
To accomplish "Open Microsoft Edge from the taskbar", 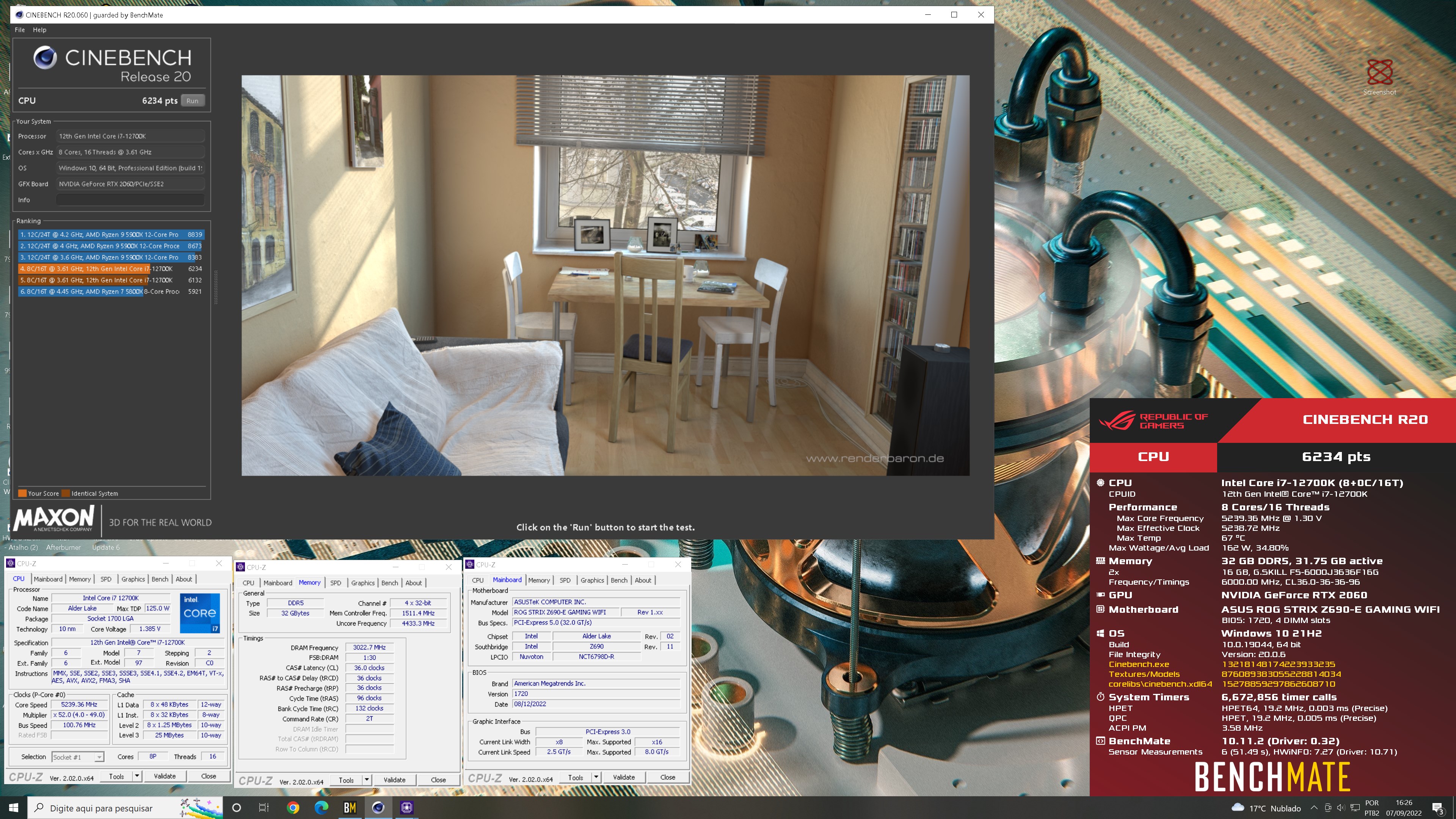I will (x=321, y=808).
